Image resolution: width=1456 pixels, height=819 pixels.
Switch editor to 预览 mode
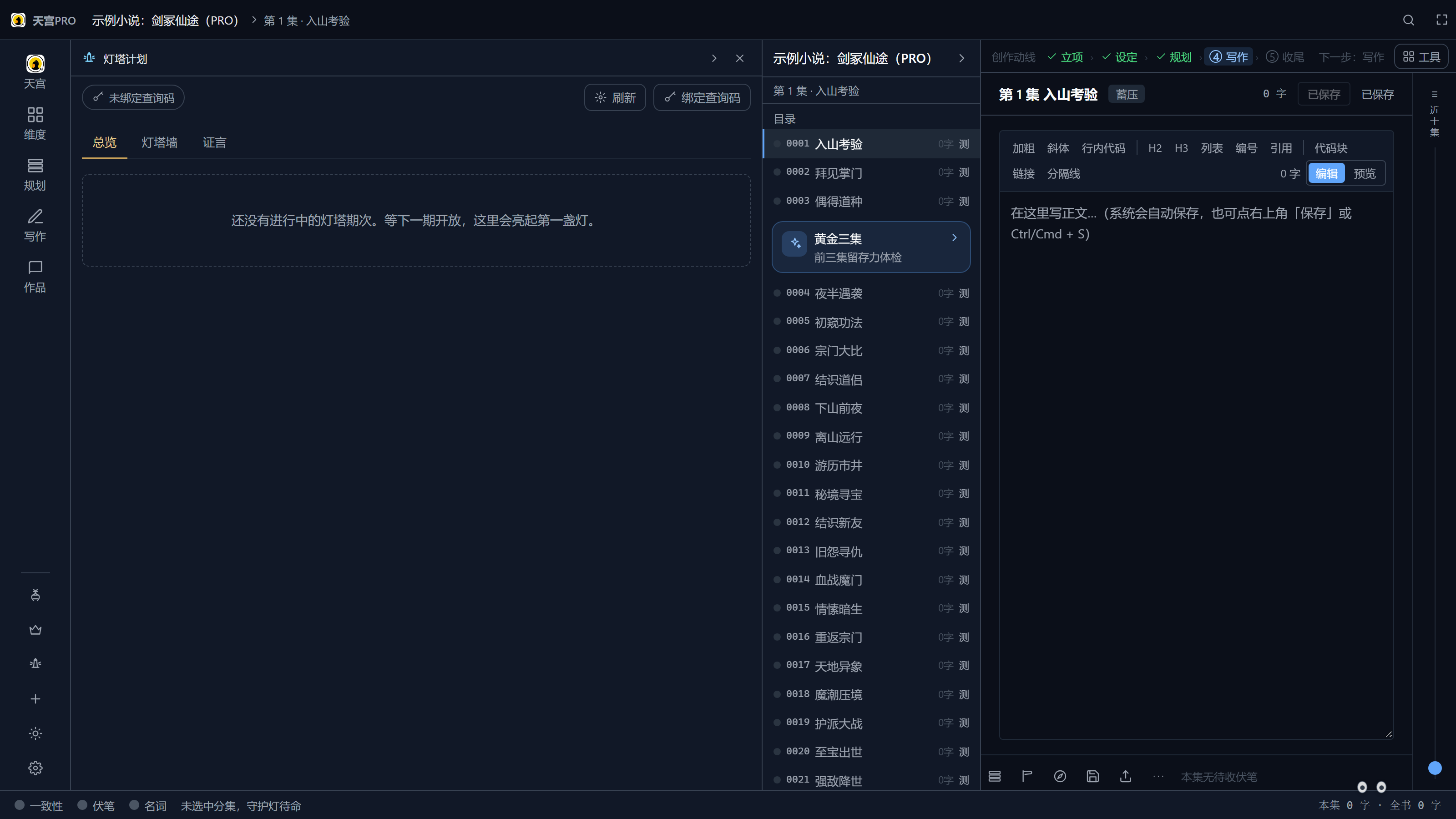(1365, 173)
